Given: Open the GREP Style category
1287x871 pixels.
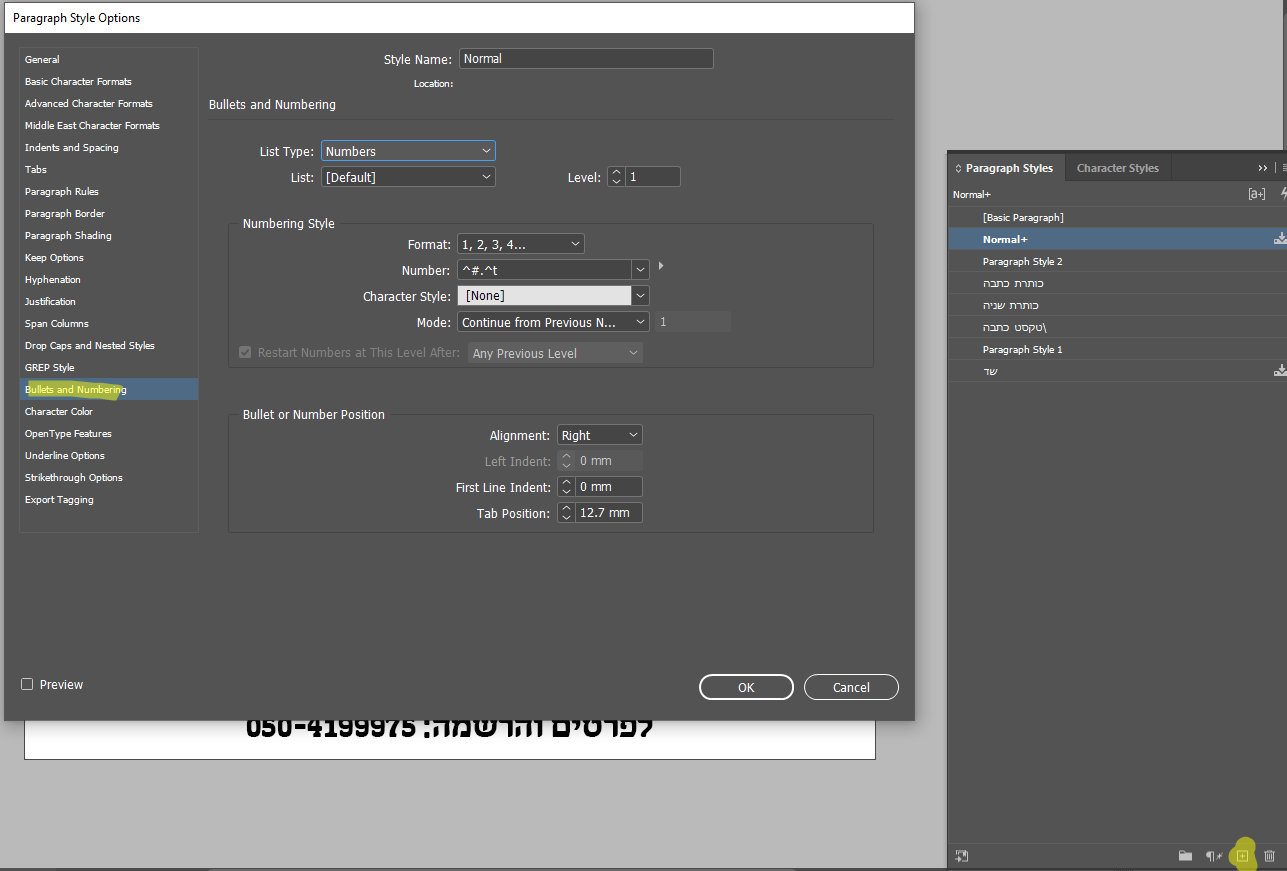Looking at the screenshot, I should [109, 368].
